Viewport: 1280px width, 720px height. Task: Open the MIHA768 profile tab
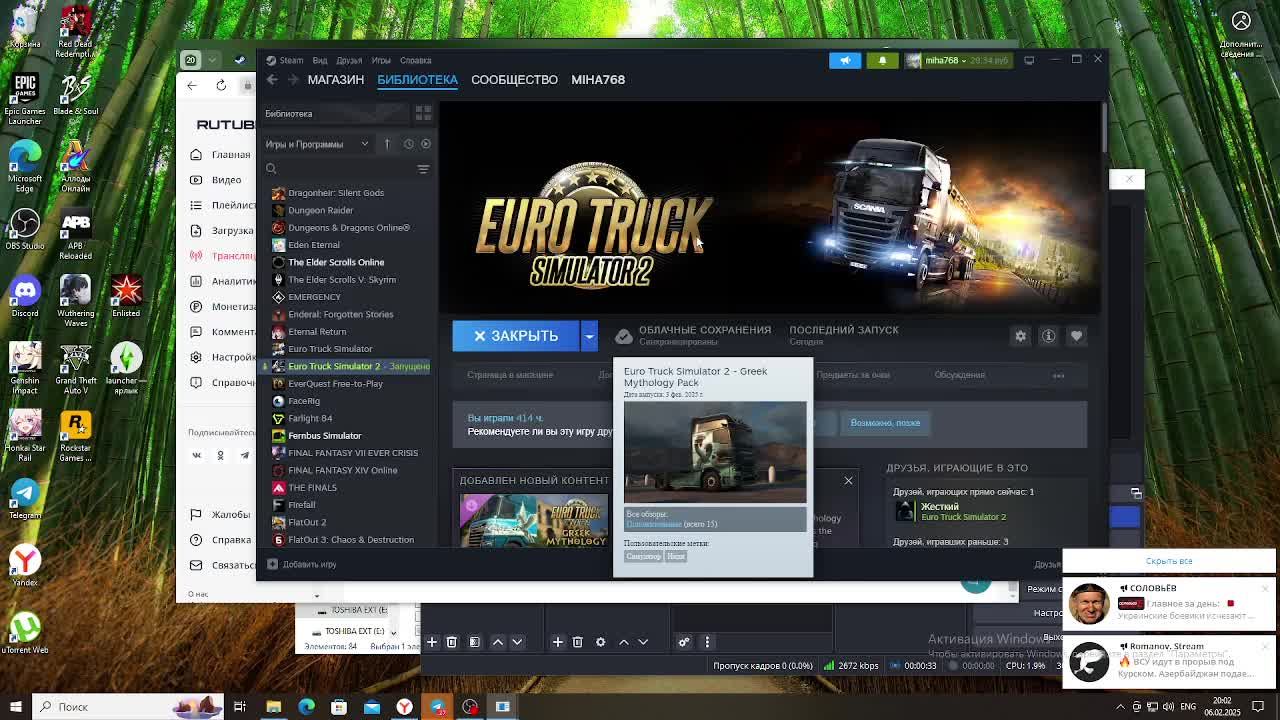pos(598,80)
